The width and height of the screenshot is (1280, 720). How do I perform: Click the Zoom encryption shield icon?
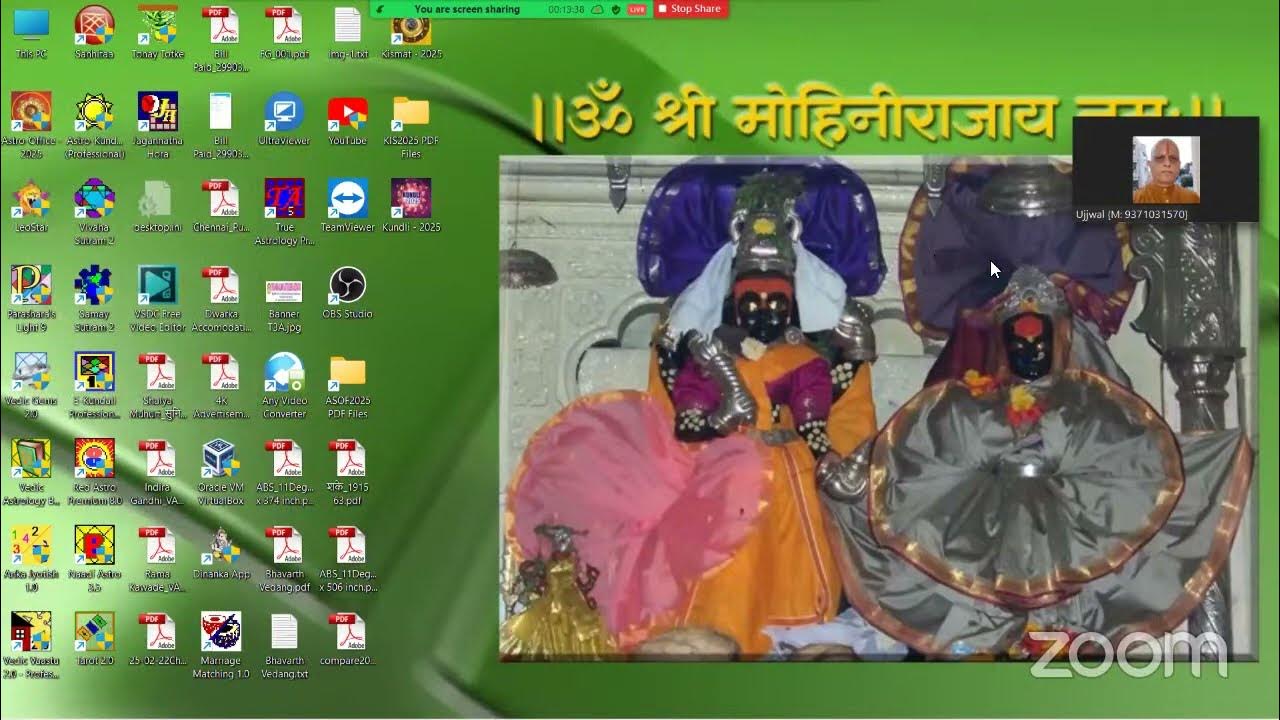(615, 9)
